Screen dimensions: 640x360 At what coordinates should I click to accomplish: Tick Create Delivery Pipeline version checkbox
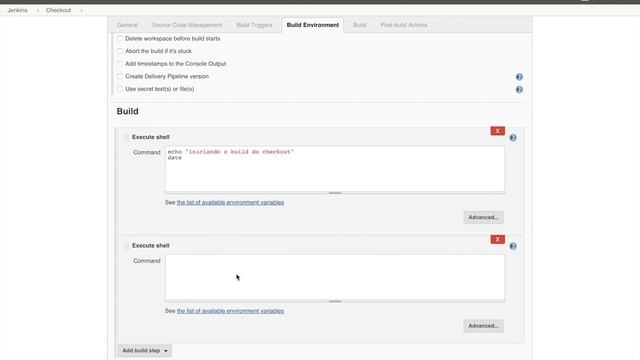120,76
